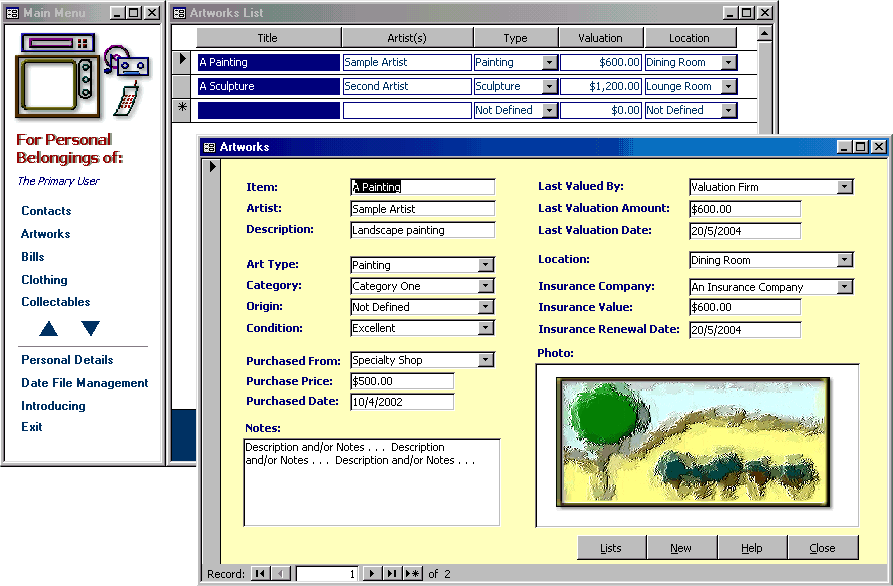Open the Last Valued By dropdown
Image resolution: width=893 pixels, height=586 pixels.
pos(845,187)
